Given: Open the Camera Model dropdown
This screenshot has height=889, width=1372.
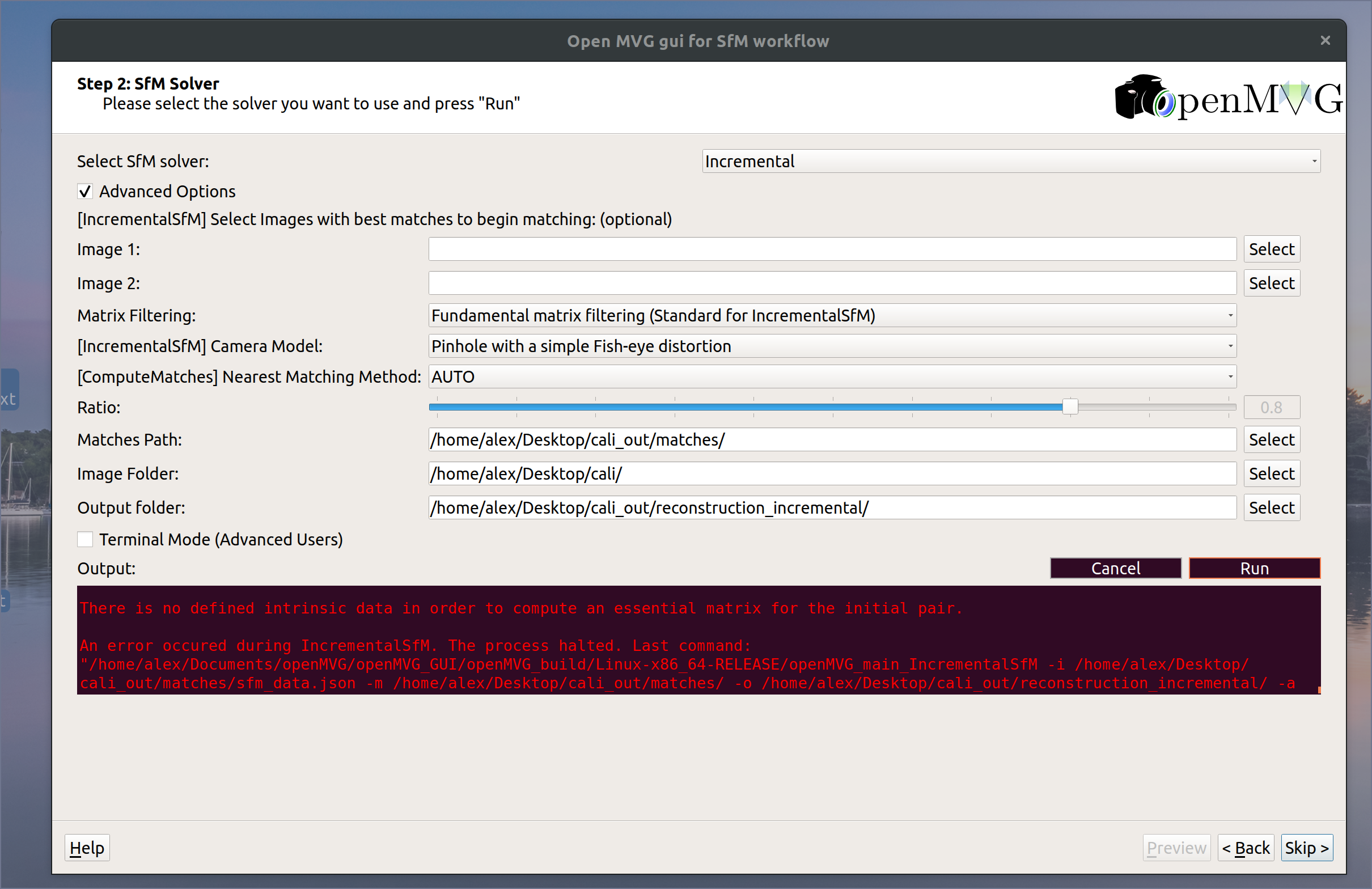Looking at the screenshot, I should (x=832, y=346).
